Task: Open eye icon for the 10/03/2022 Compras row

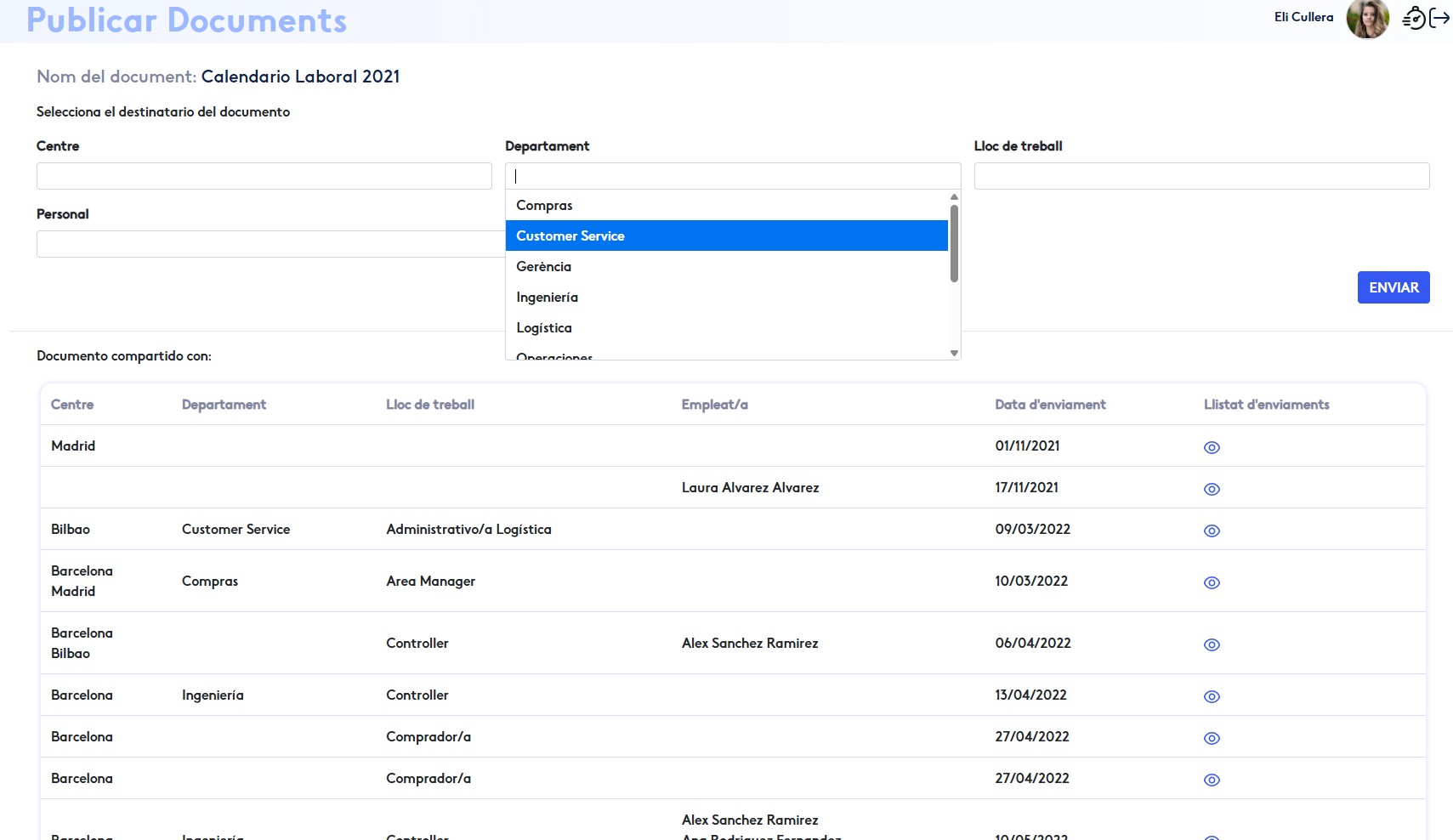Action: click(1212, 582)
